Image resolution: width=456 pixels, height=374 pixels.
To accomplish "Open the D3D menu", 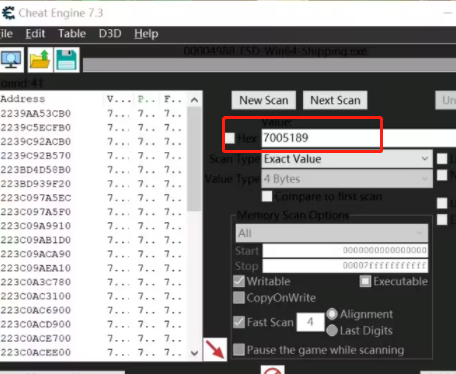I will (110, 34).
